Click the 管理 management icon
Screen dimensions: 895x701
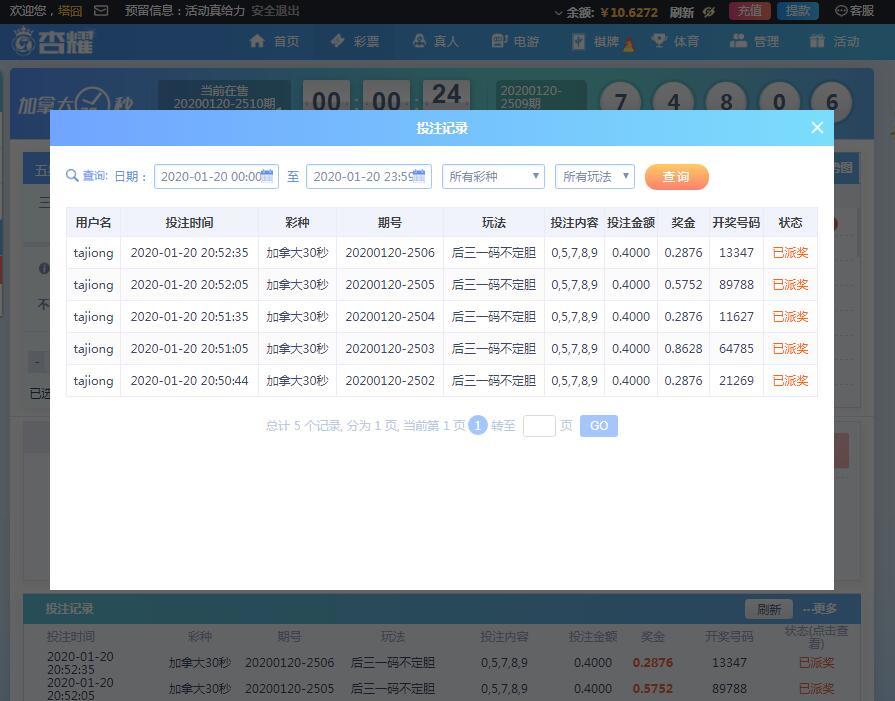point(739,41)
